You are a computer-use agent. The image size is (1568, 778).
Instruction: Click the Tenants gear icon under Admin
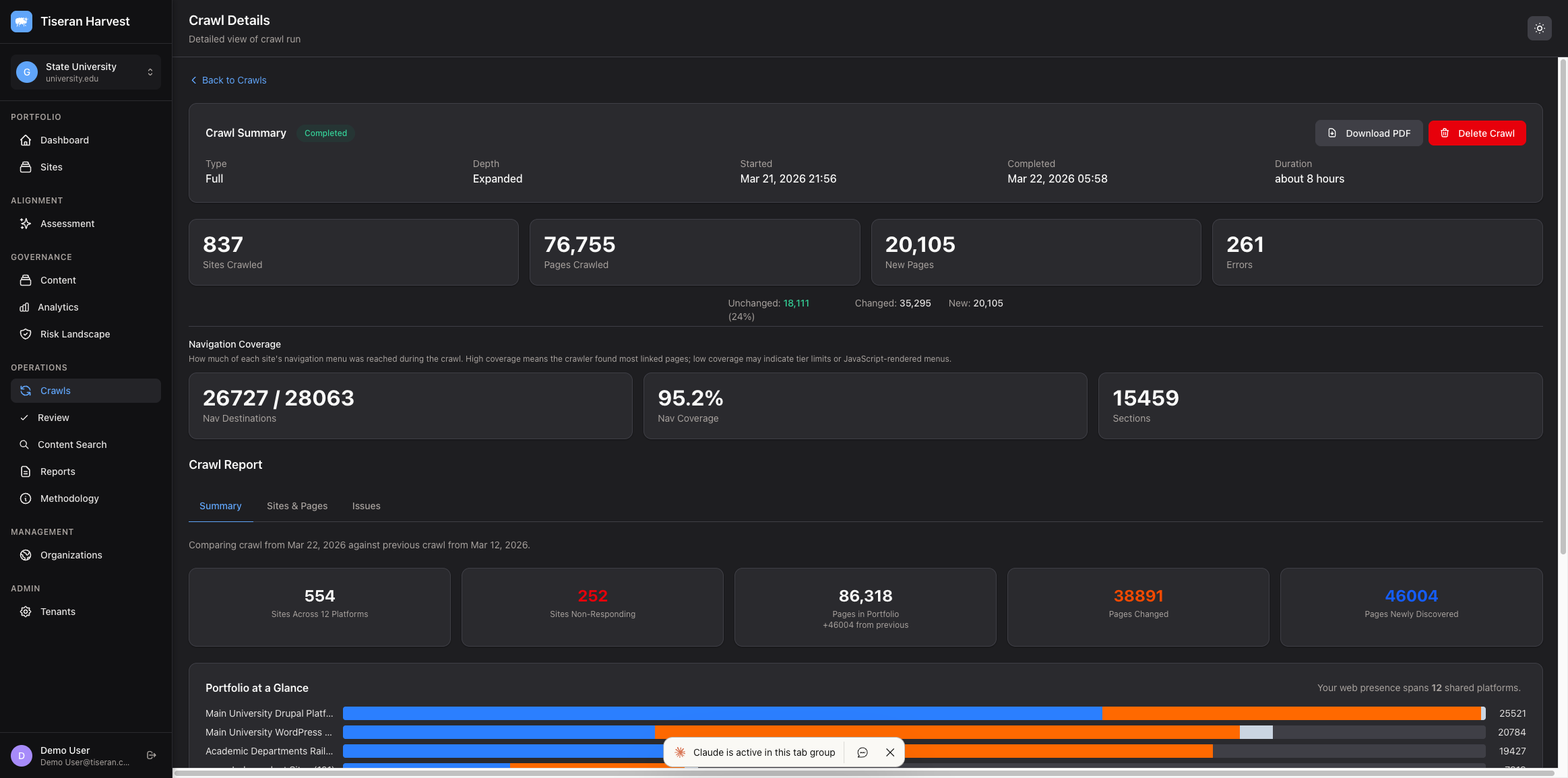click(25, 611)
